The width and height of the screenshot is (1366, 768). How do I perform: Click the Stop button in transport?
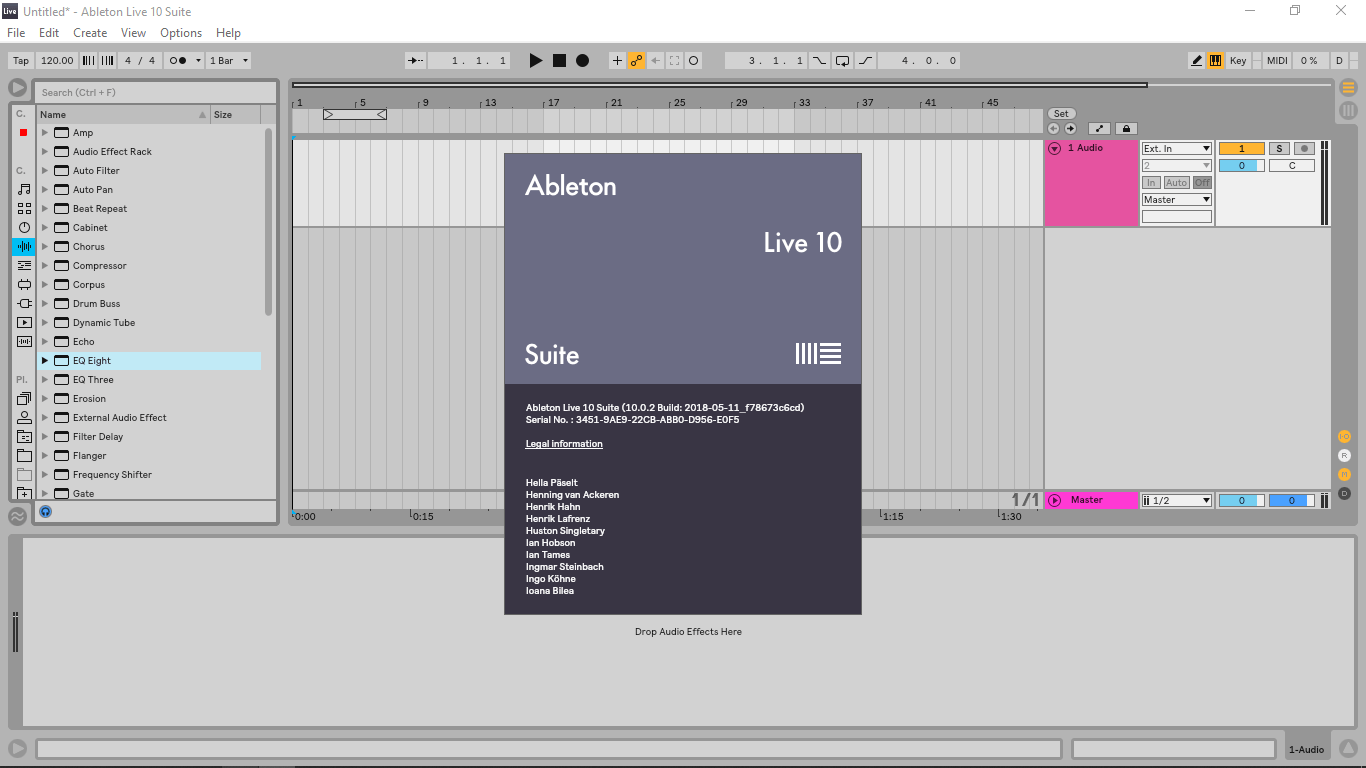(559, 61)
